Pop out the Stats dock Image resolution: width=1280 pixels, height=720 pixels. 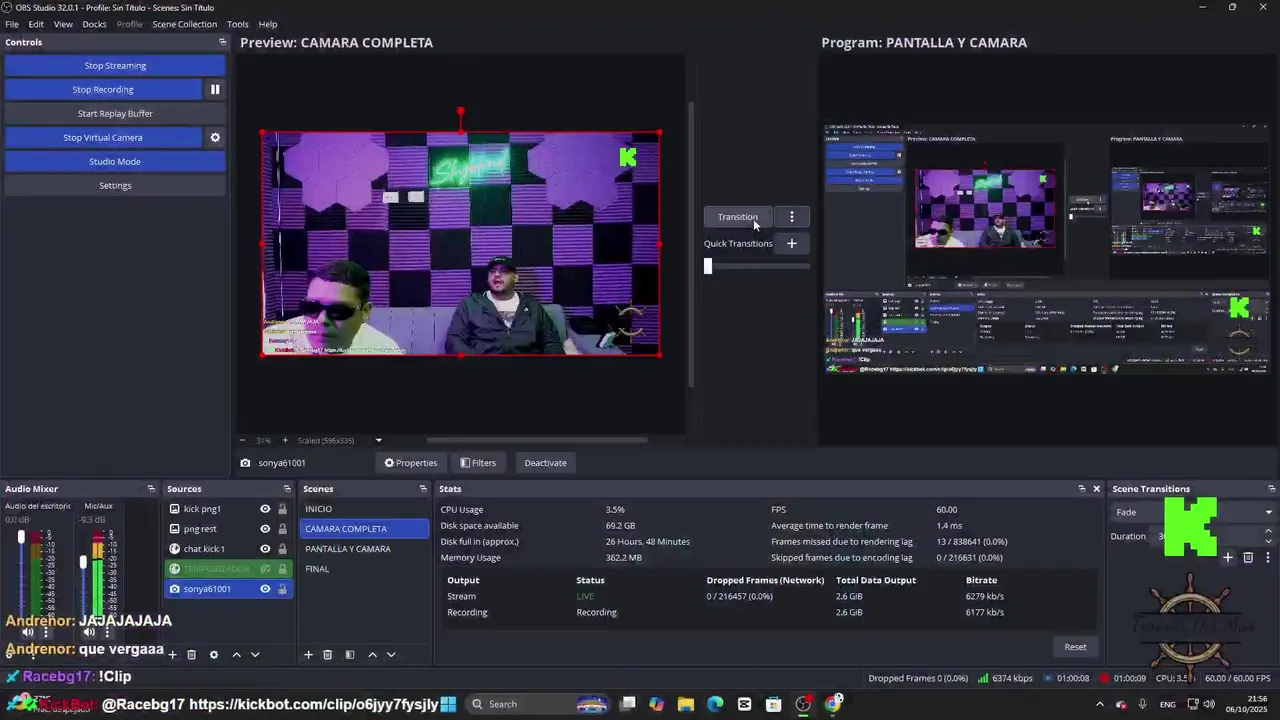click(1081, 488)
